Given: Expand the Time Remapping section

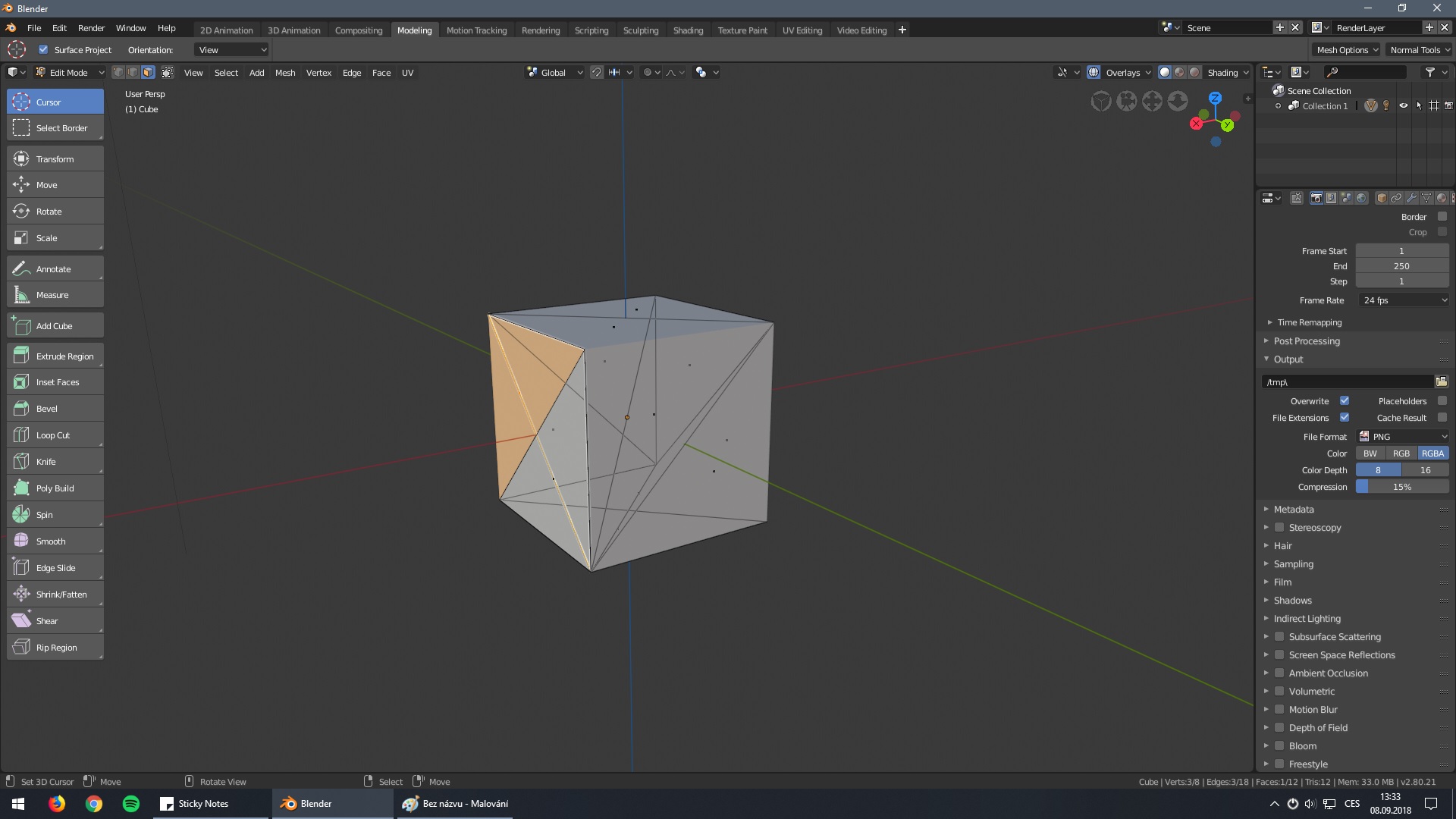Looking at the screenshot, I should [1309, 322].
